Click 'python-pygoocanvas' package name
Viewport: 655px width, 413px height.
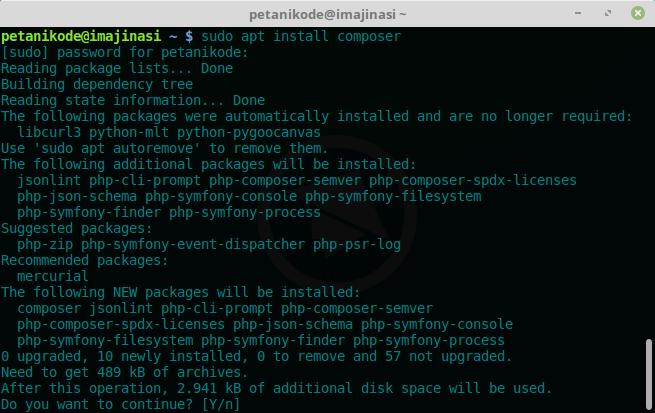pyautogui.click(x=249, y=132)
